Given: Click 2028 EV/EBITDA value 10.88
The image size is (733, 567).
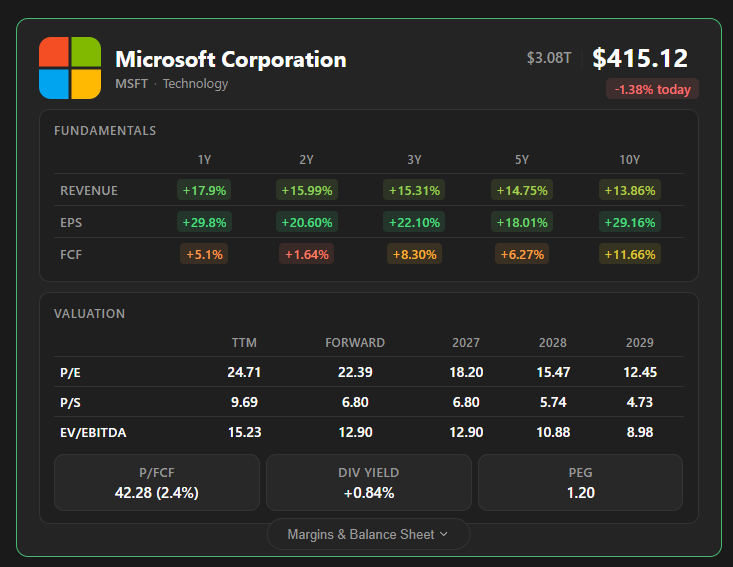Looking at the screenshot, I should click(553, 432).
